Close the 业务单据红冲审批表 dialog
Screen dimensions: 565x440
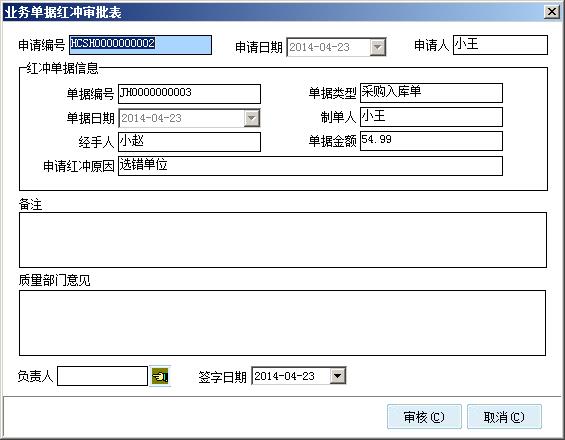pos(552,12)
